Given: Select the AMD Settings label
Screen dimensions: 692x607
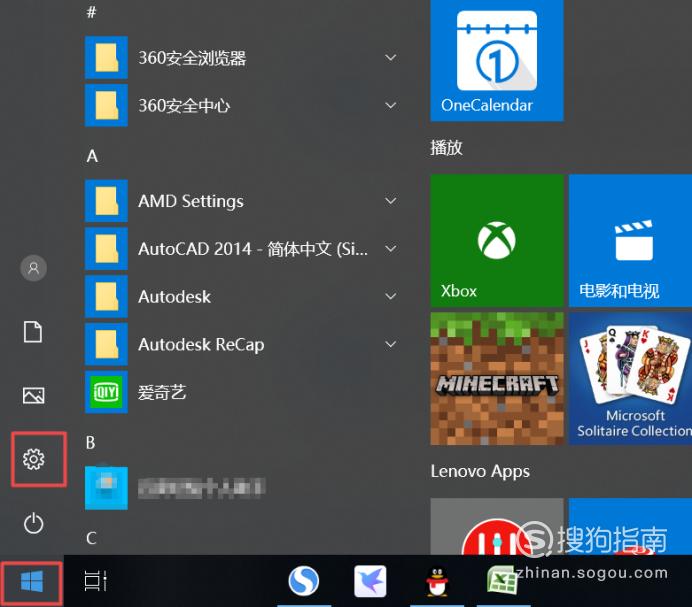Looking at the screenshot, I should click(x=191, y=201).
